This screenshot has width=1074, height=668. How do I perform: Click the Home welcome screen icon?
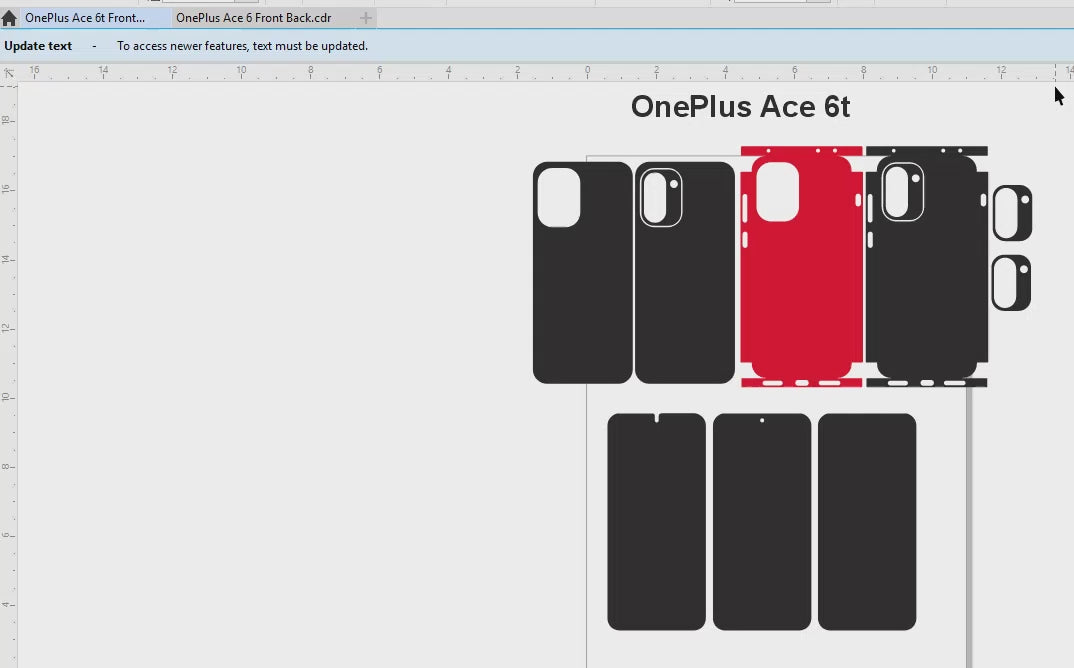point(9,18)
